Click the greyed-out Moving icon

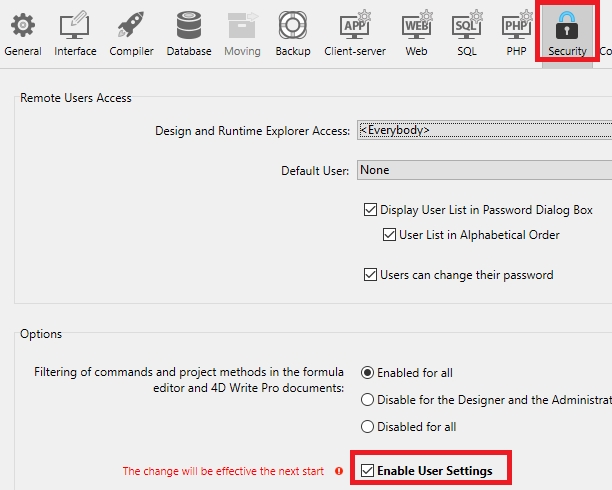coord(241,25)
